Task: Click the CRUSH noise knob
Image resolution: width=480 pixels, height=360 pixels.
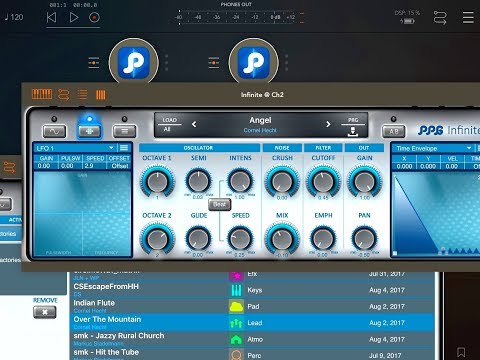Action: pyautogui.click(x=282, y=181)
